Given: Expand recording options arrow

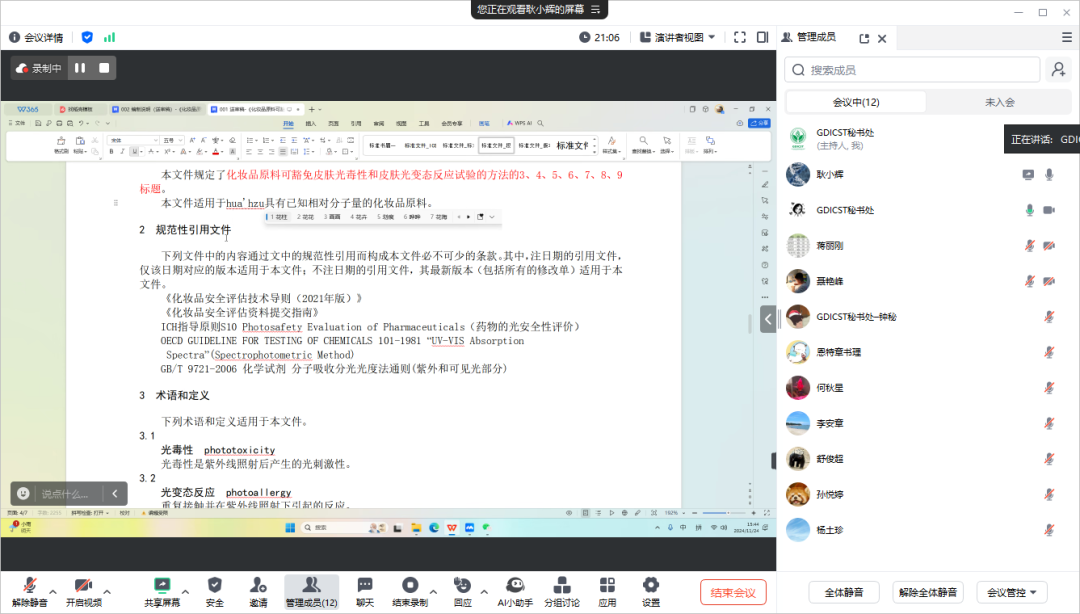Looking at the screenshot, I should click(x=433, y=591).
